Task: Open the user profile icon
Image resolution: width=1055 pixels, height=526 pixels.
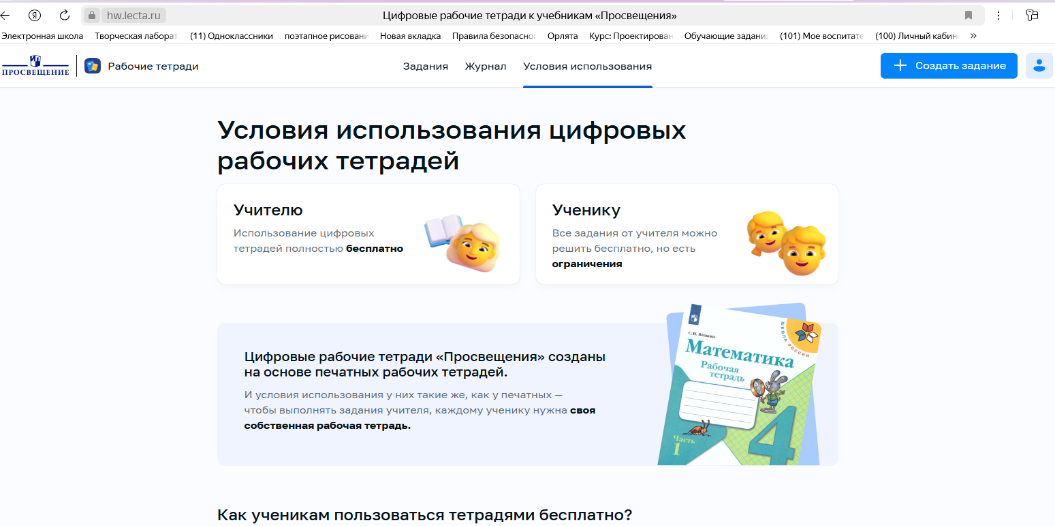Action: tap(1039, 66)
